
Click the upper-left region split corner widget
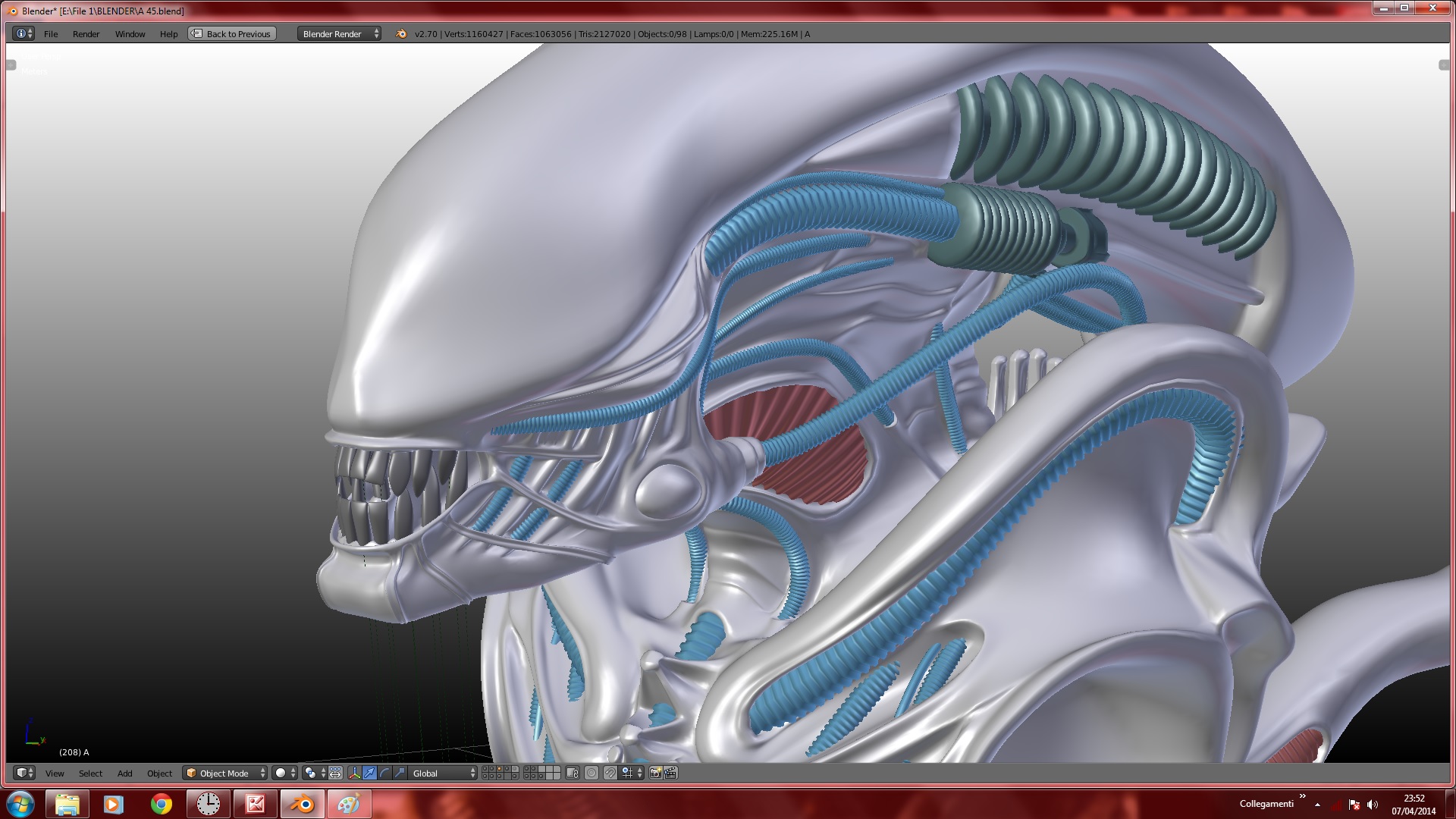point(11,65)
